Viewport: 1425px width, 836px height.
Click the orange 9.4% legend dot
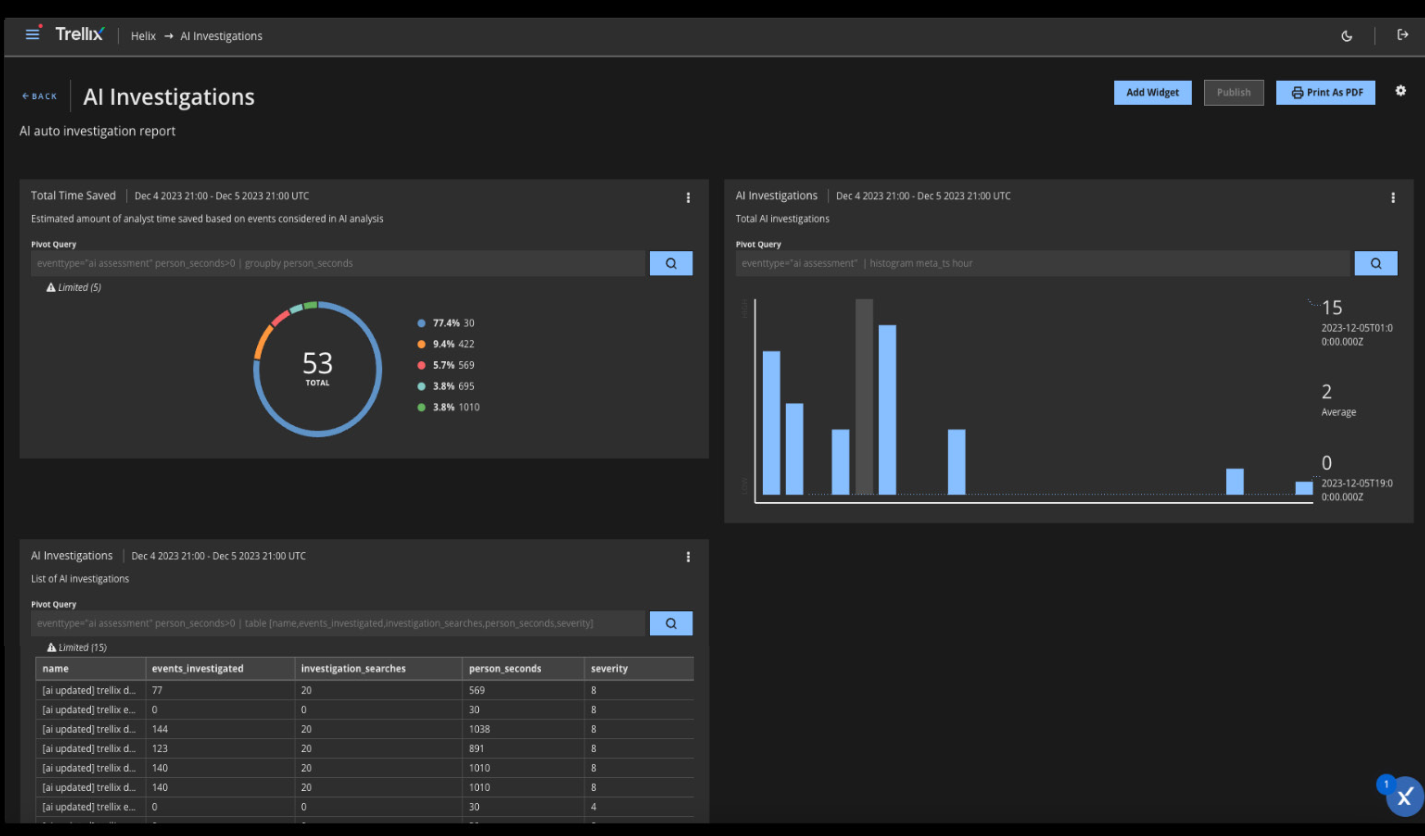coord(422,344)
